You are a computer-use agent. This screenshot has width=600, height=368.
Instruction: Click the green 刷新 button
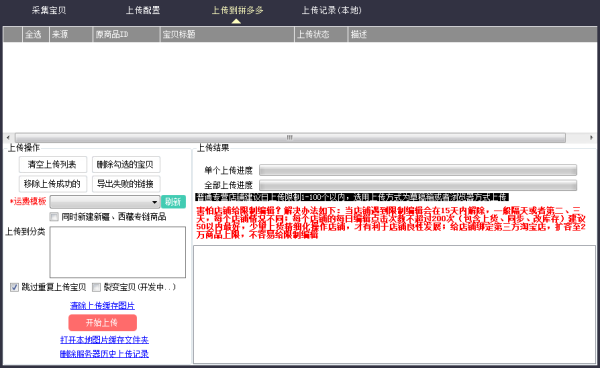[x=173, y=202]
